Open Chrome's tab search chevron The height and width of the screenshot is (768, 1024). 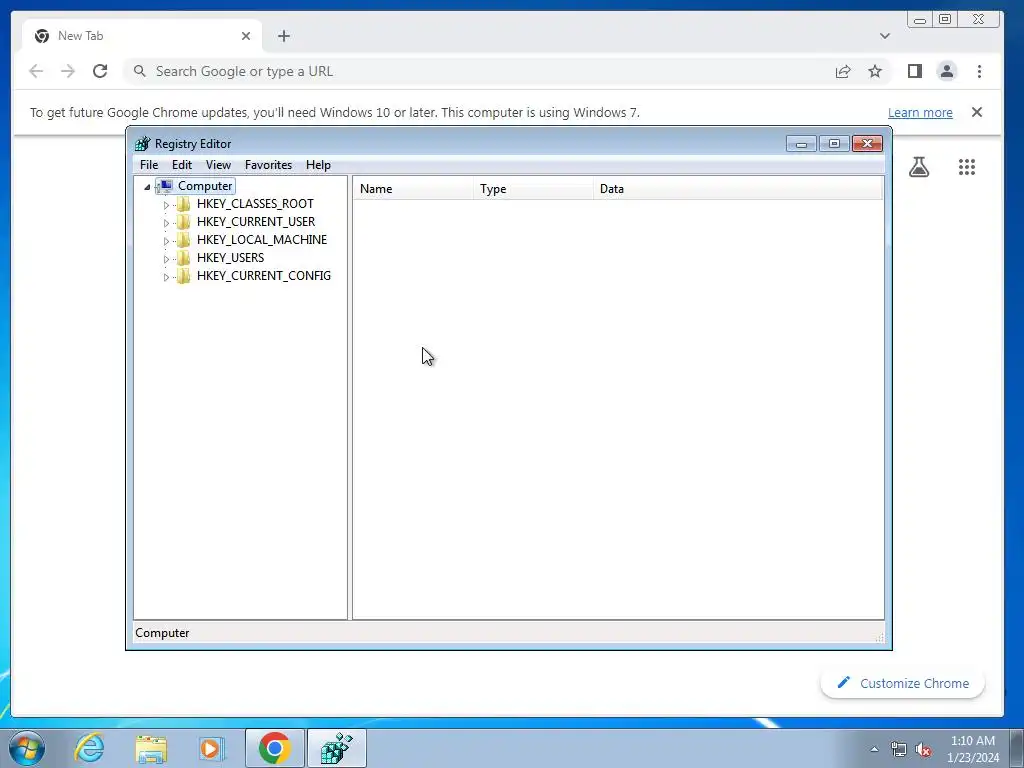pos(885,36)
